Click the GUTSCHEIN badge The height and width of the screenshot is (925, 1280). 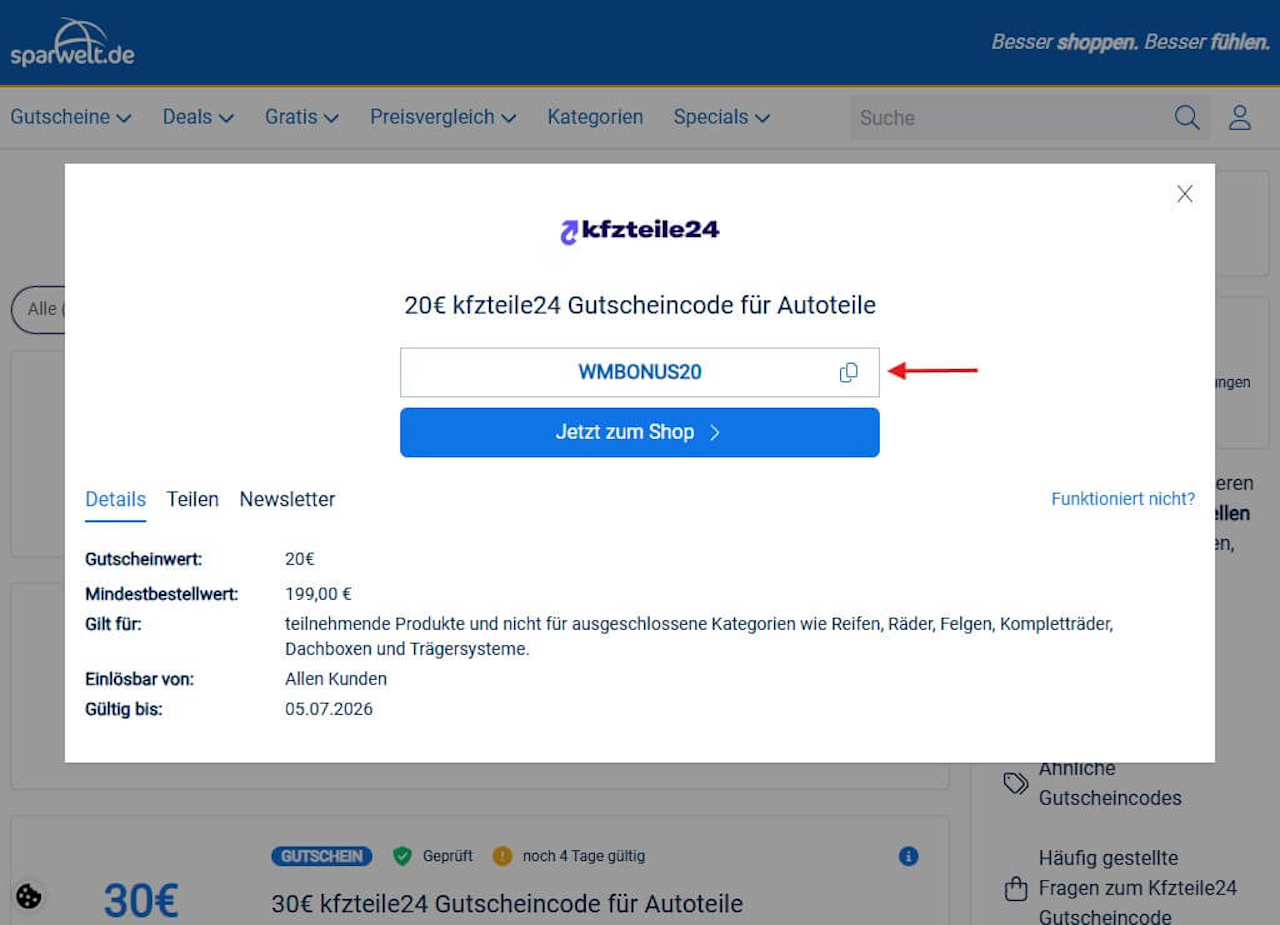[321, 856]
